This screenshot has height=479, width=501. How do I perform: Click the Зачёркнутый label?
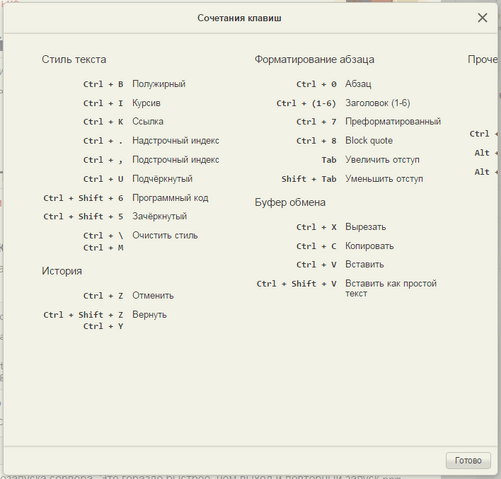coord(160,216)
